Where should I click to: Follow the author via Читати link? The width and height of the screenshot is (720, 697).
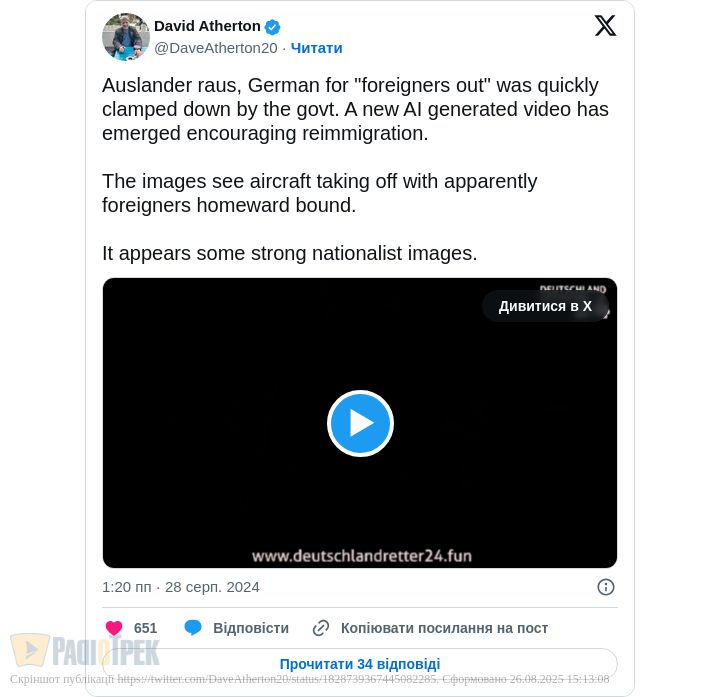316,48
